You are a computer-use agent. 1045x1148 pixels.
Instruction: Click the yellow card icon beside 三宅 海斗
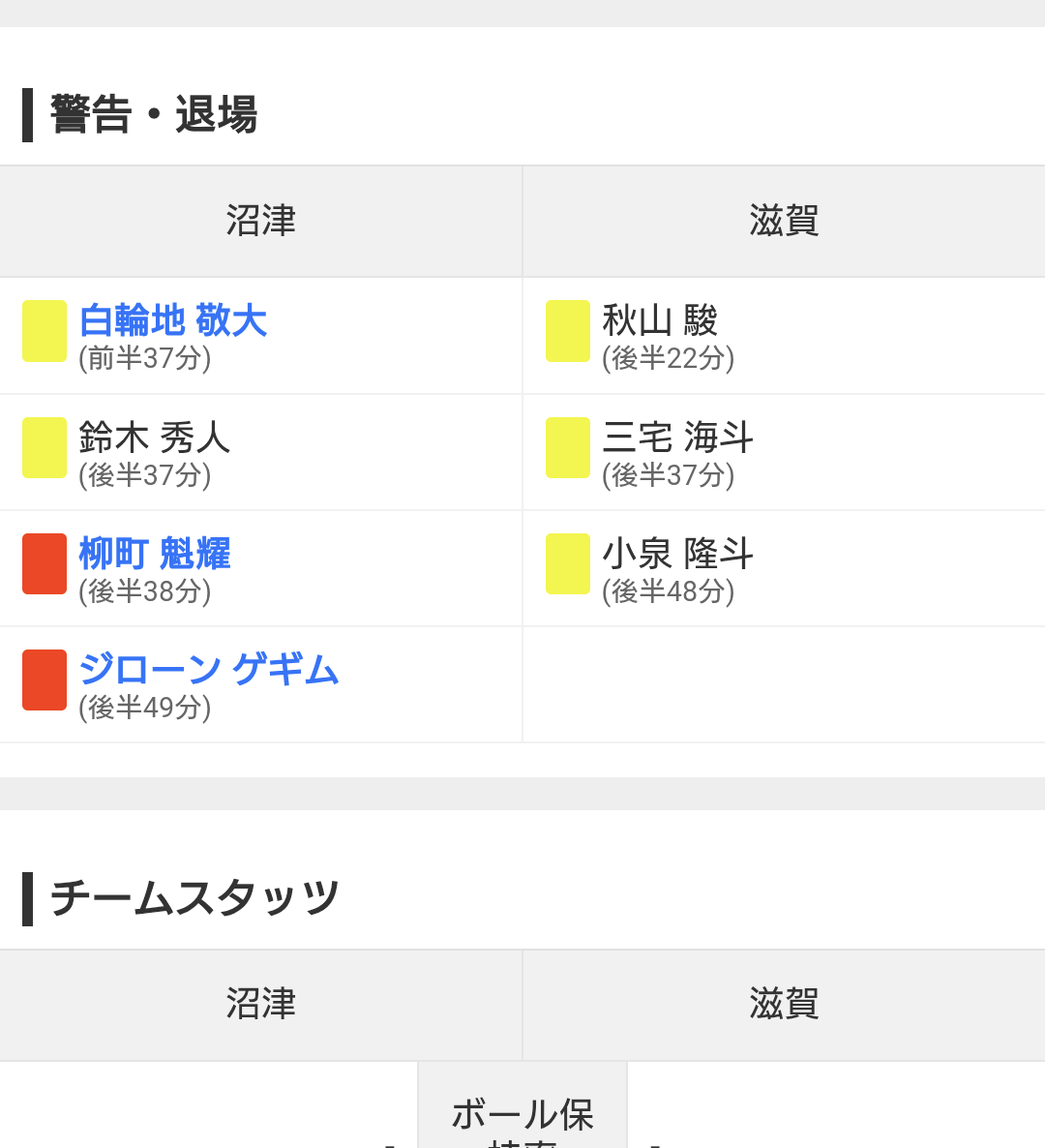click(x=568, y=447)
